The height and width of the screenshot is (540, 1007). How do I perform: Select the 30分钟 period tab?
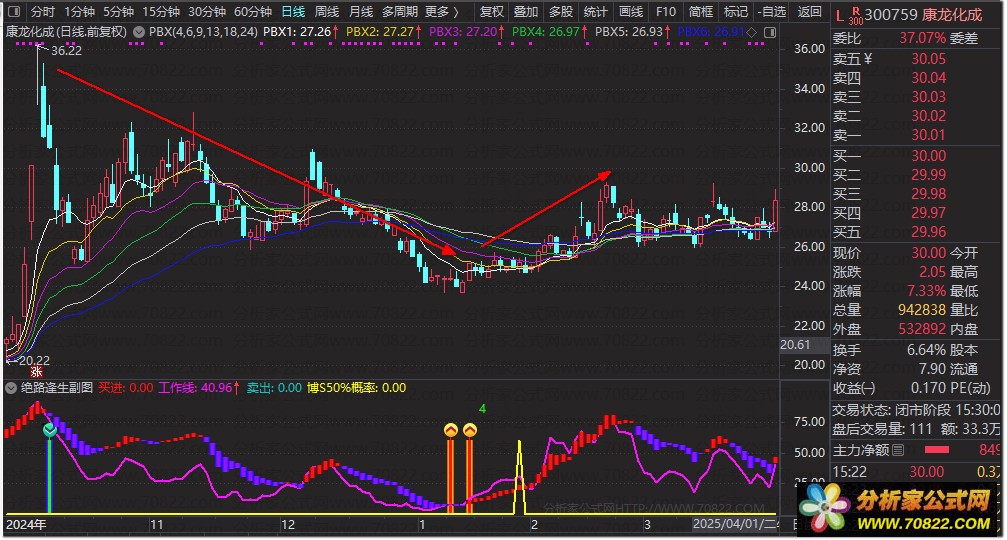pyautogui.click(x=207, y=12)
